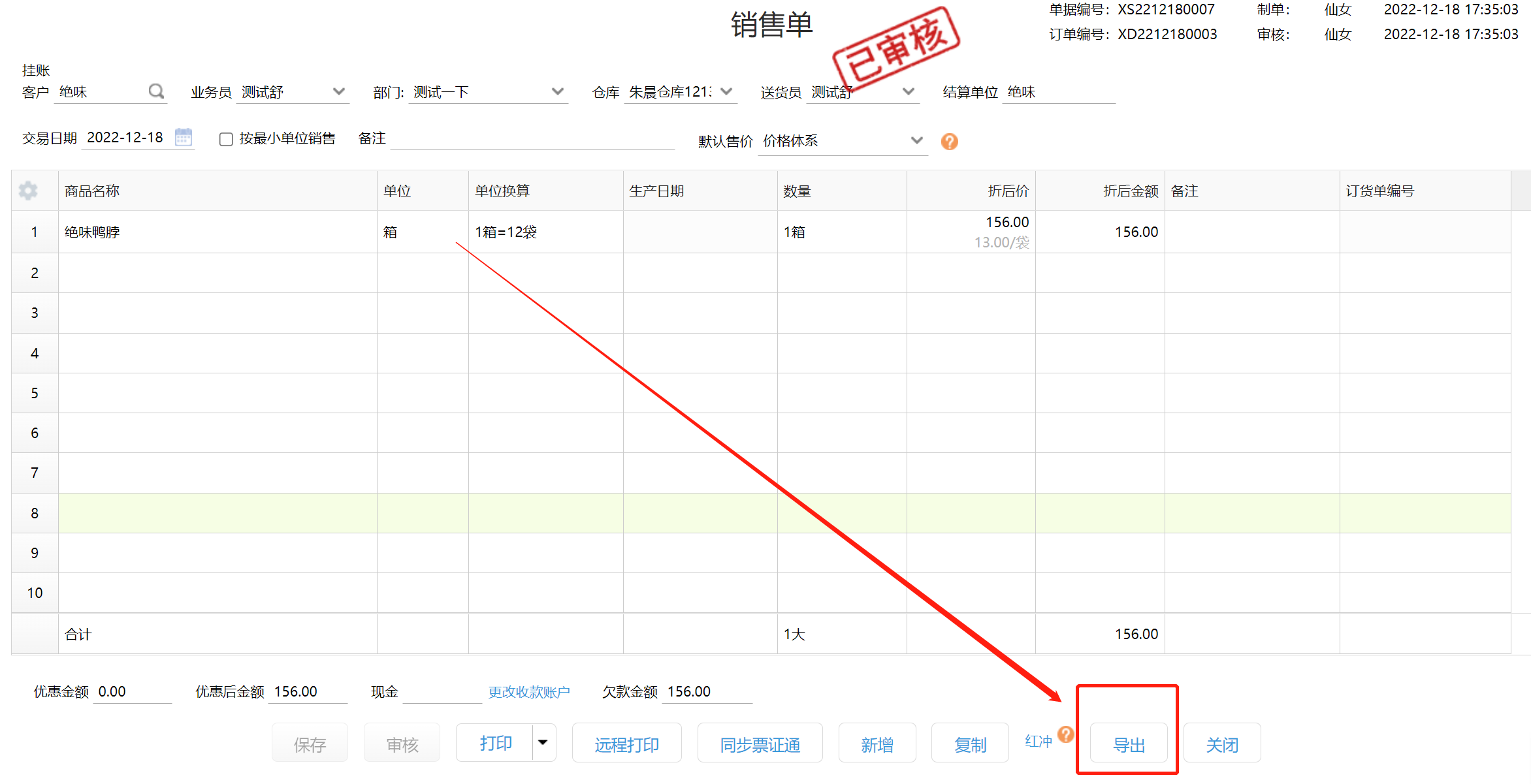Click the customer search magnifier icon

(156, 91)
